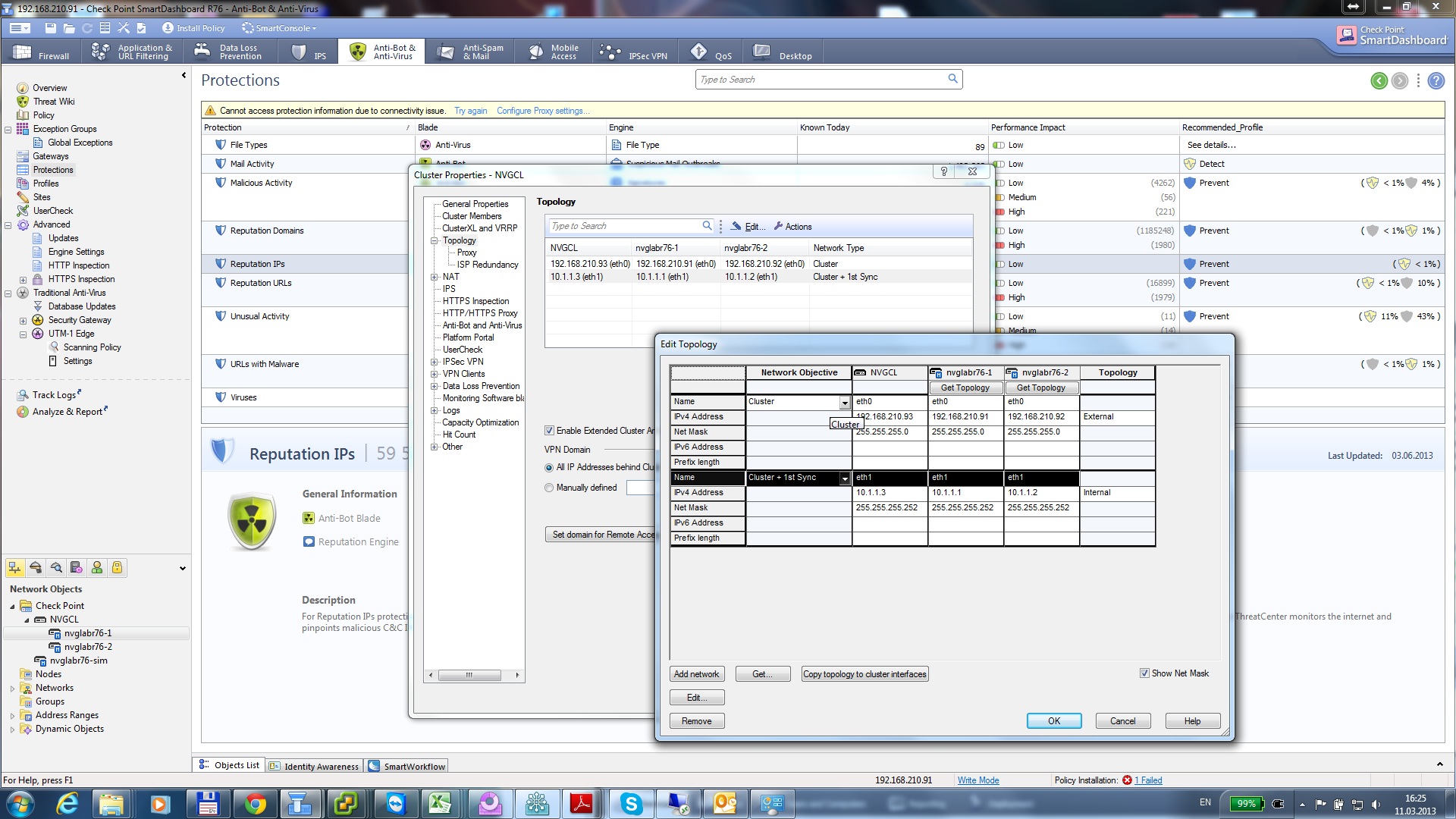Image resolution: width=1456 pixels, height=819 pixels.
Task: Expand the Security Gateway tree node
Action: [23, 321]
